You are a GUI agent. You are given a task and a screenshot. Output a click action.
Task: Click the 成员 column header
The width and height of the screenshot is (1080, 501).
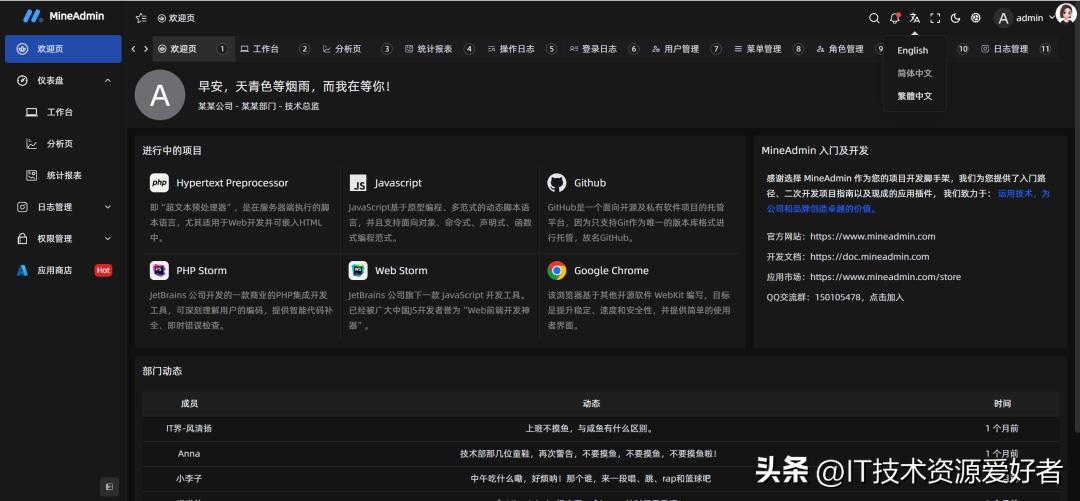(x=189, y=404)
